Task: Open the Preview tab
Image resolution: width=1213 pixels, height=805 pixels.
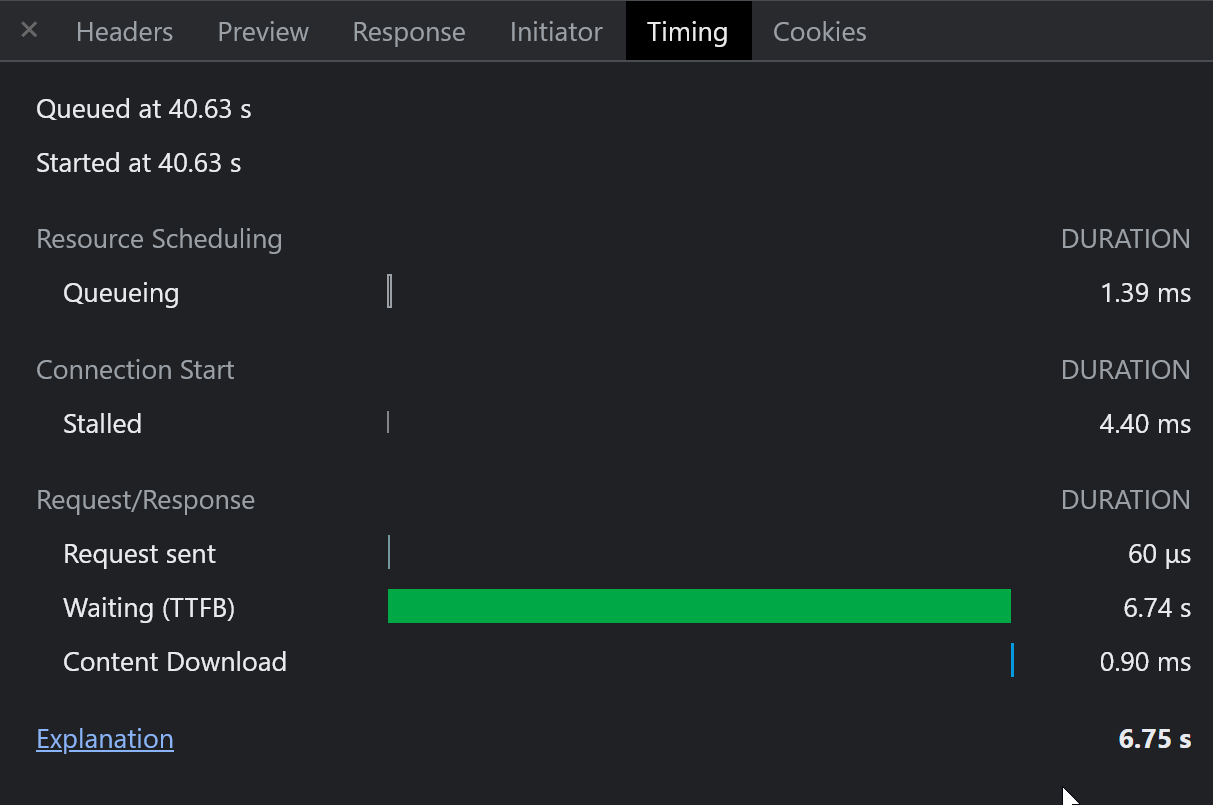Action: pyautogui.click(x=262, y=32)
